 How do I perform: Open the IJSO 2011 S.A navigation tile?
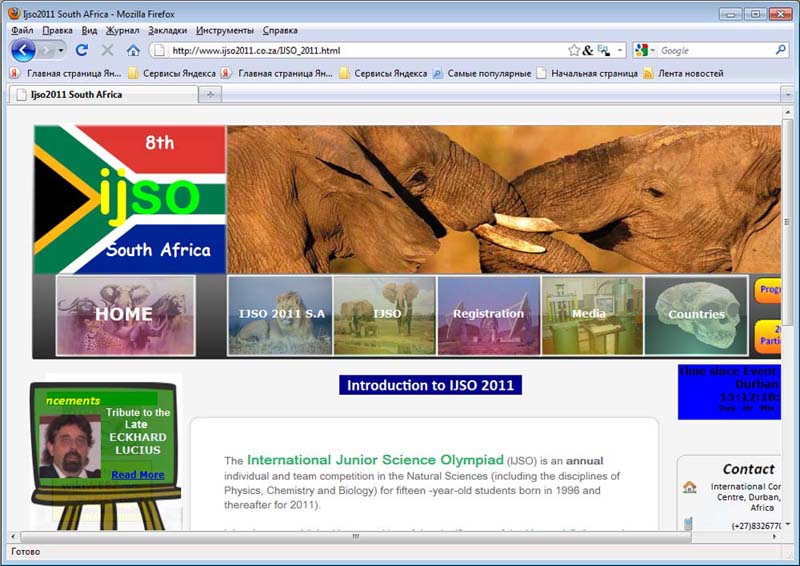[280, 315]
